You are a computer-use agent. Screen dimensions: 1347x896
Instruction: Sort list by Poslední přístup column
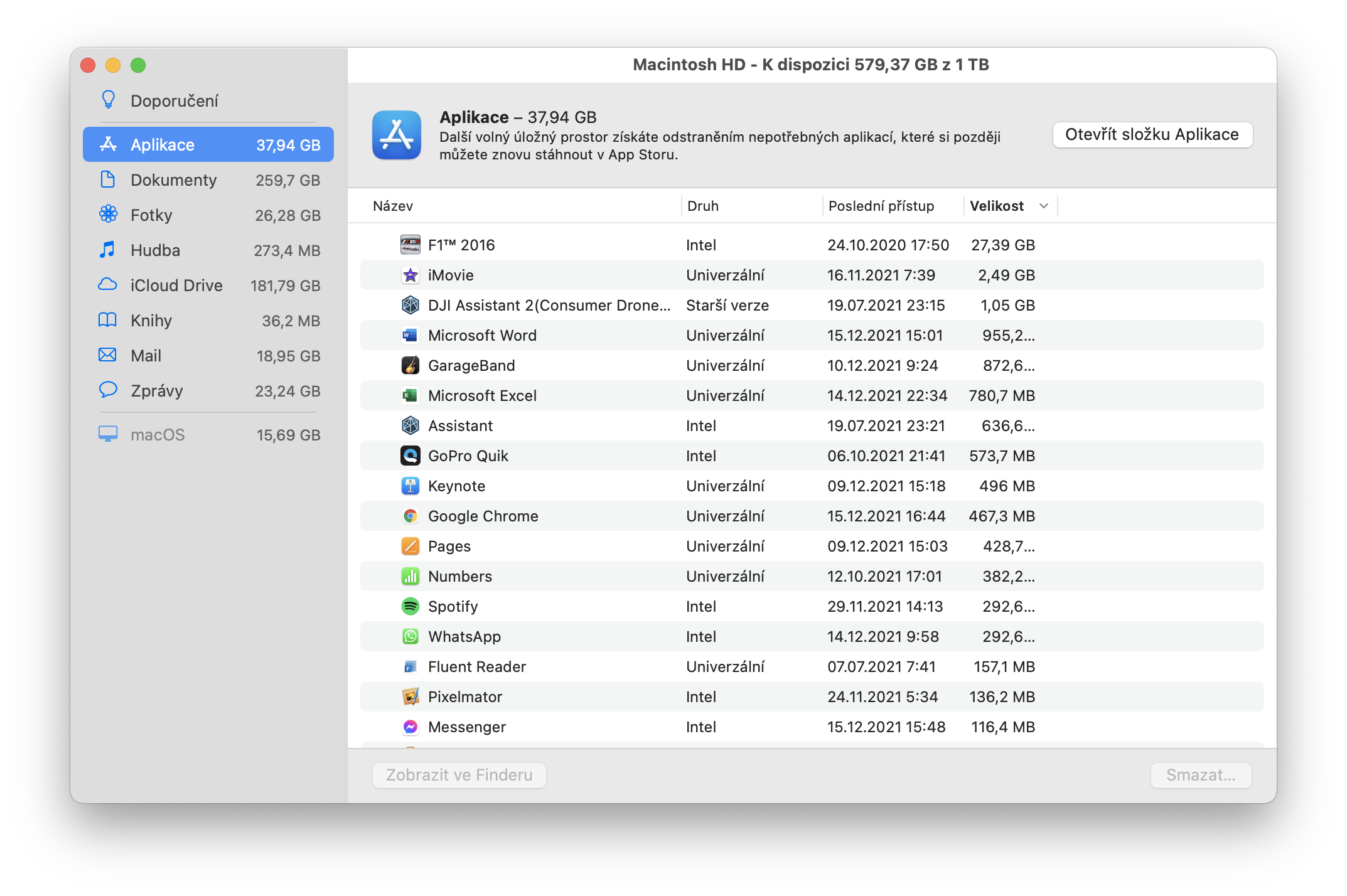tap(881, 206)
